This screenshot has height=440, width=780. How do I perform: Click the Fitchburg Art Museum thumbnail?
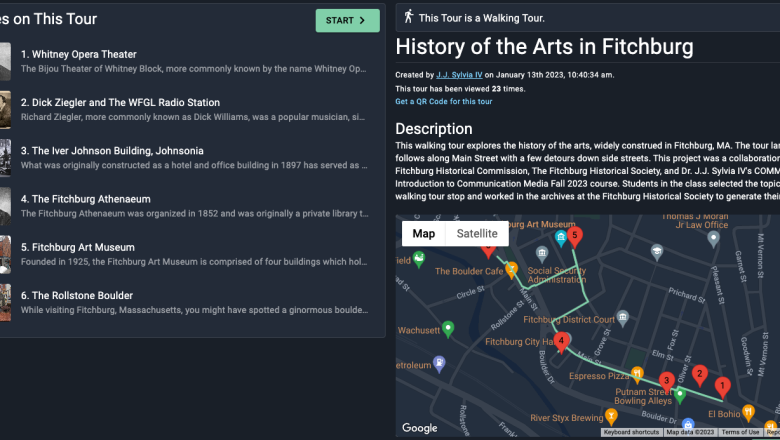[5, 255]
